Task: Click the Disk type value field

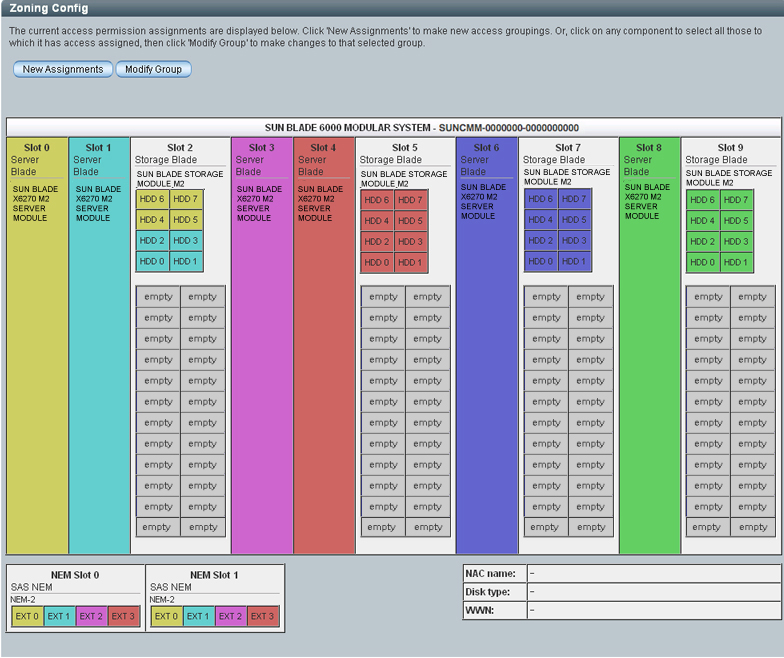Action: click(x=654, y=592)
